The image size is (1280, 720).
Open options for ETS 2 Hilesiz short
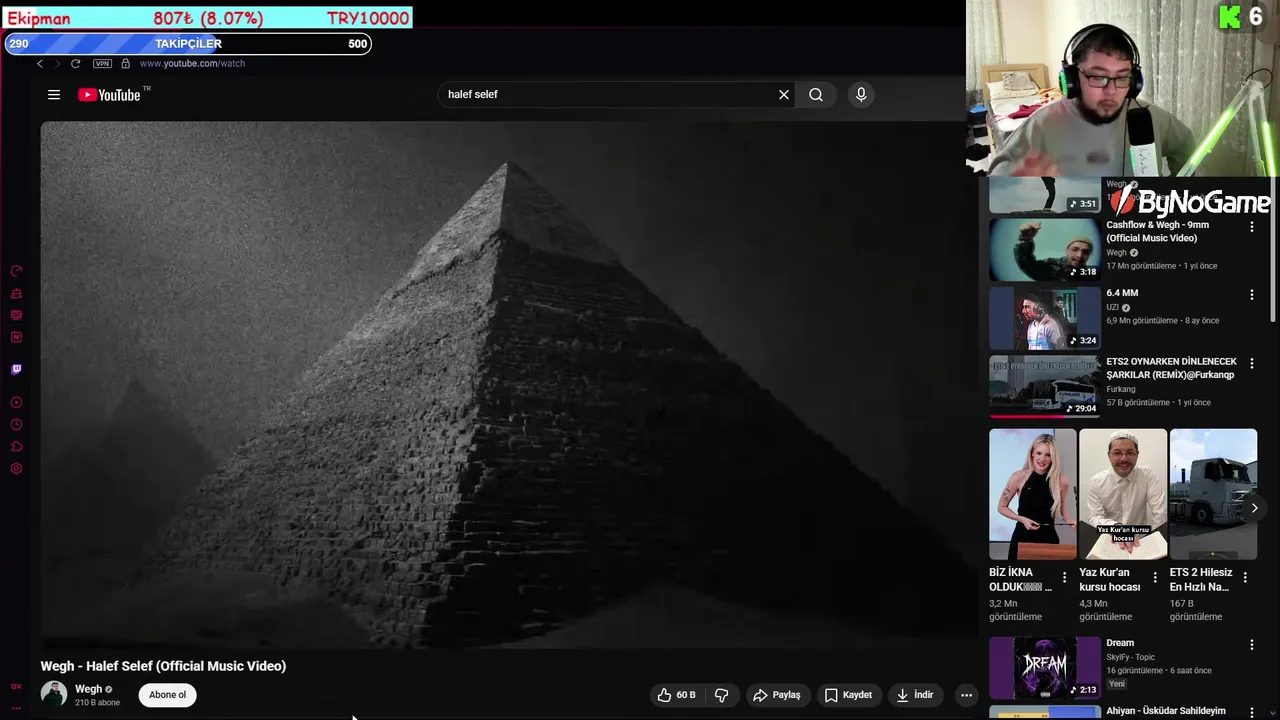click(1245, 578)
